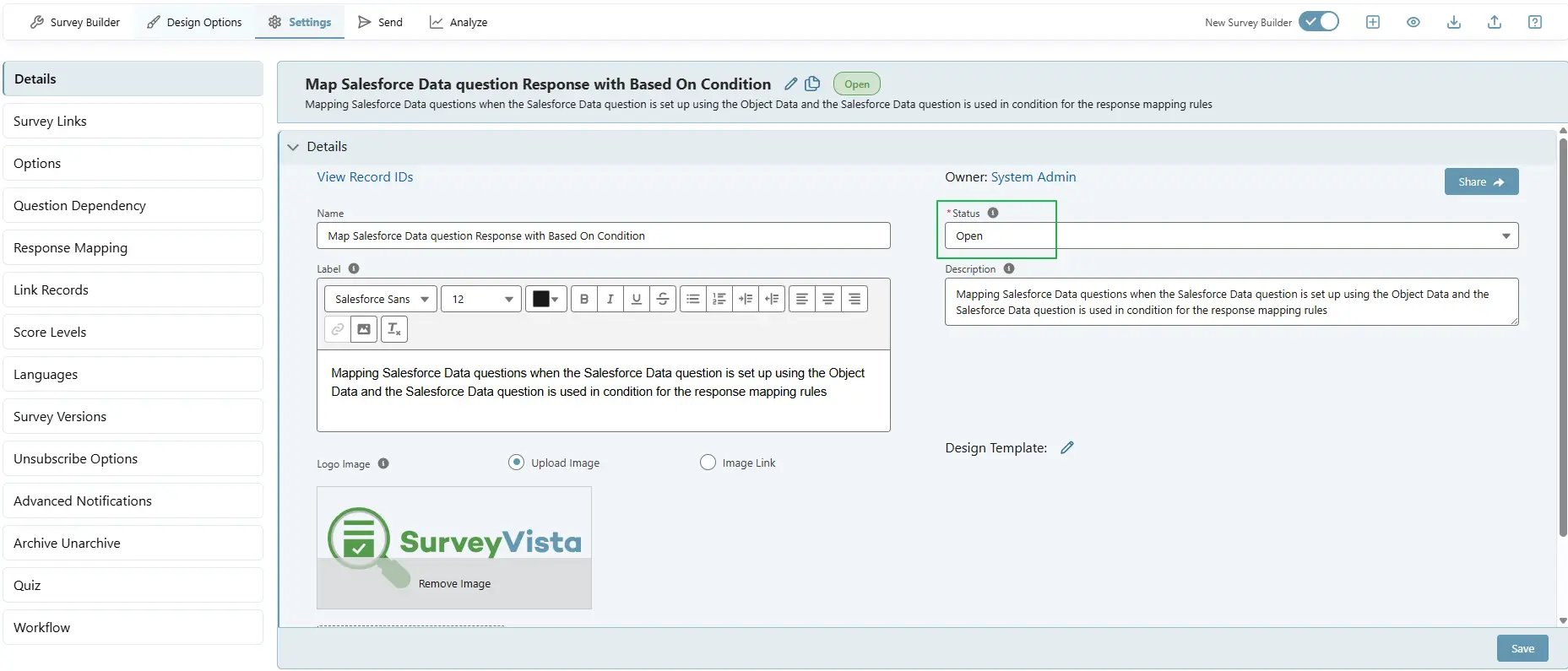
Task: Turn off the New Survey Builder toggle
Action: click(x=1319, y=22)
